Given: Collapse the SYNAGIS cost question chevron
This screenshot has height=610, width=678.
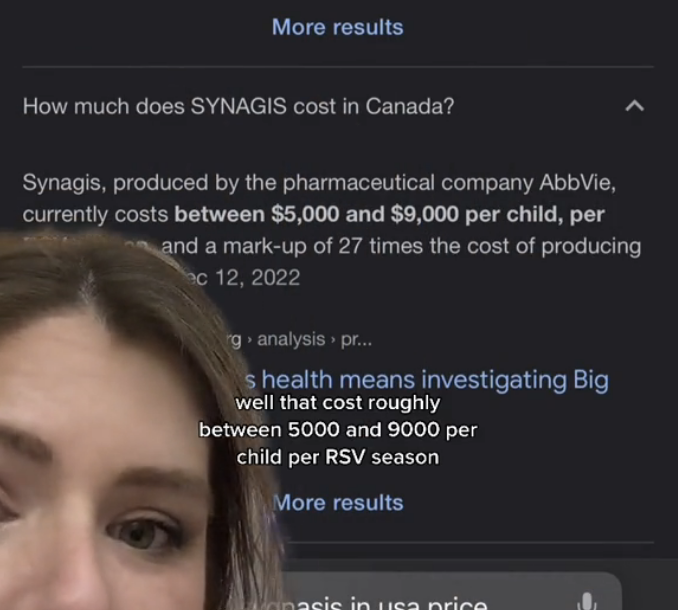Looking at the screenshot, I should coord(634,106).
